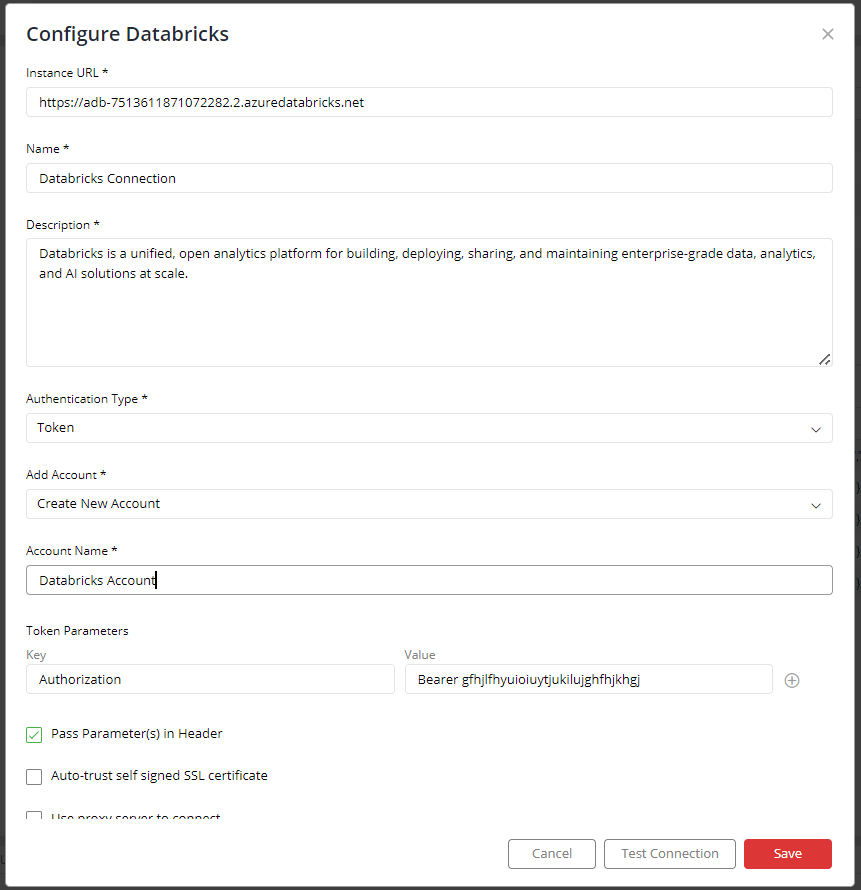
Task: Click the Instance URL input field
Action: pos(429,102)
